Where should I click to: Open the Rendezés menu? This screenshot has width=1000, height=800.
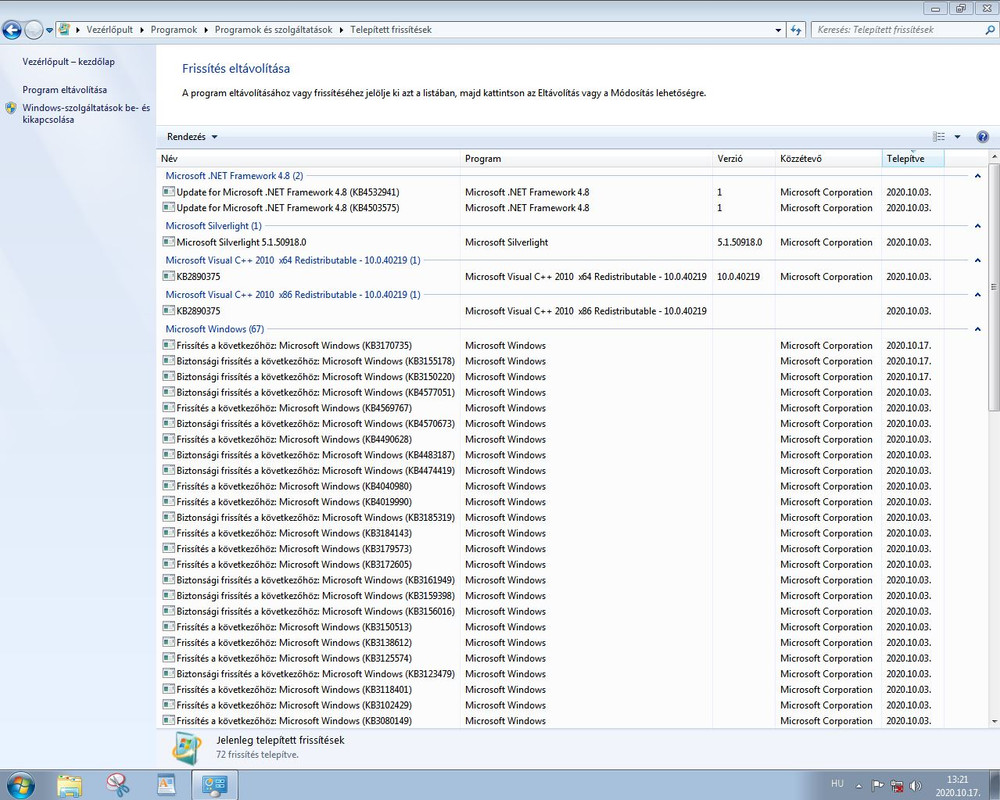point(192,137)
